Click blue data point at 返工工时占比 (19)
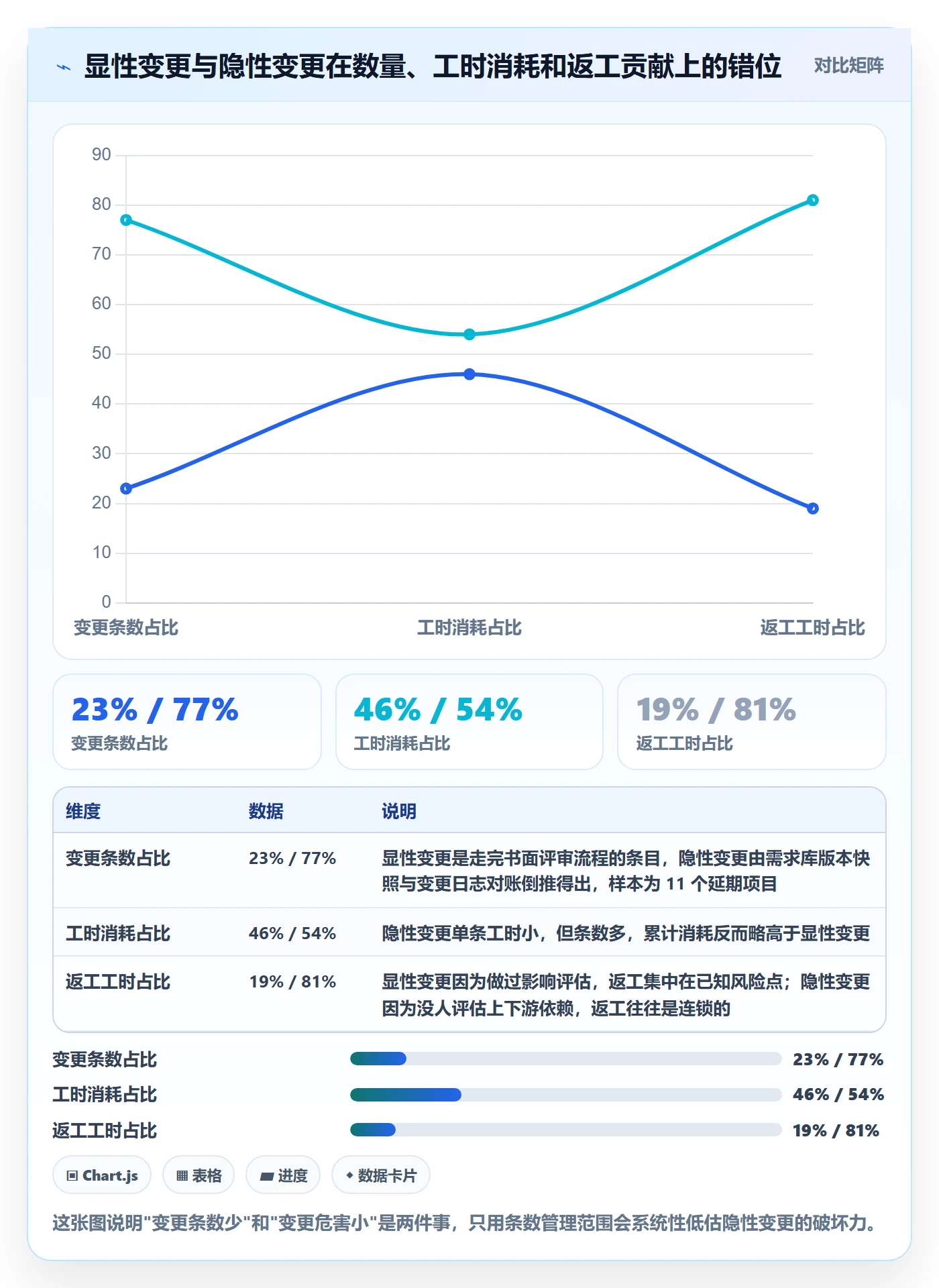This screenshot has width=939, height=1288. point(813,508)
